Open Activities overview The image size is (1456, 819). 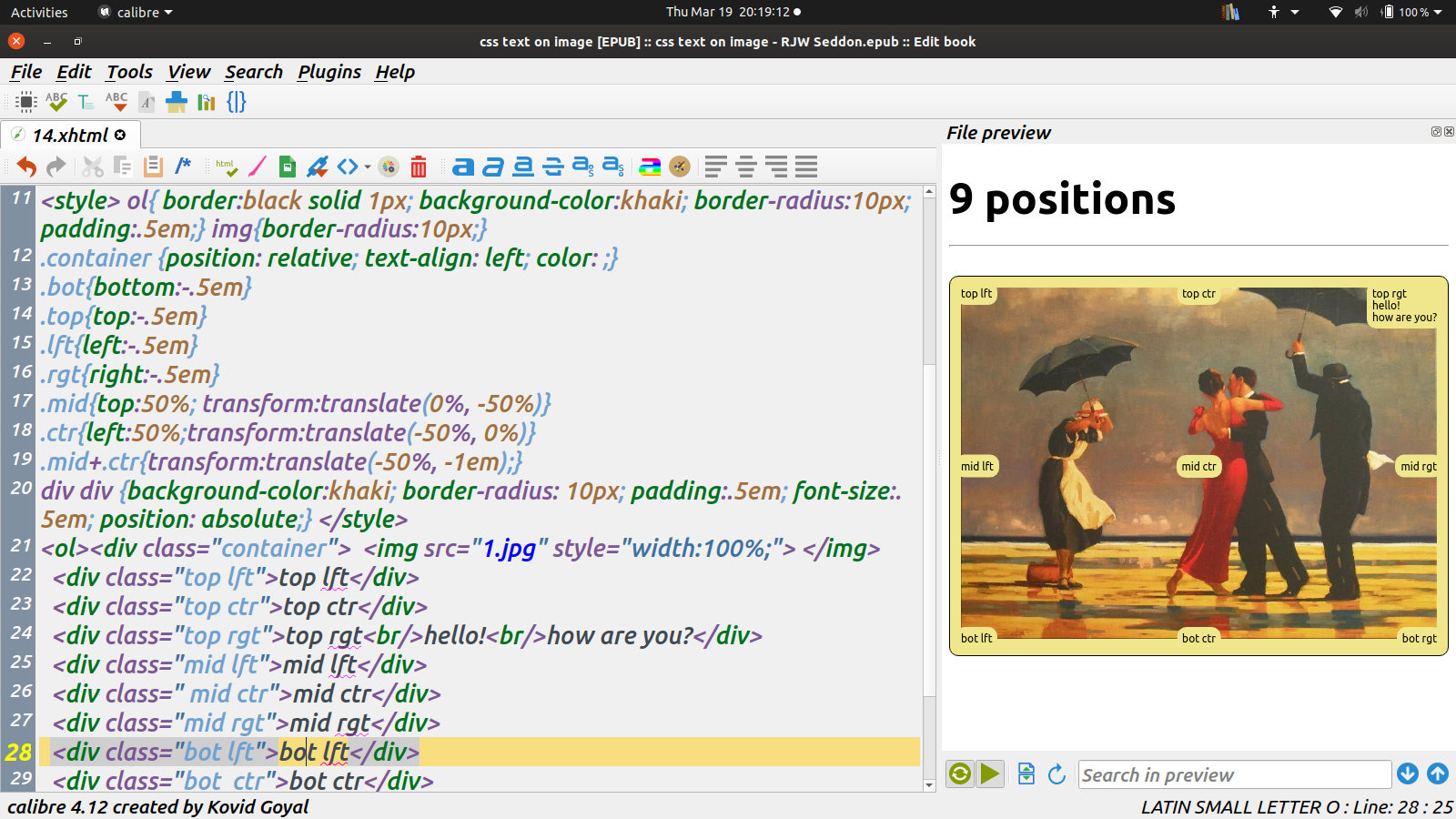click(39, 12)
